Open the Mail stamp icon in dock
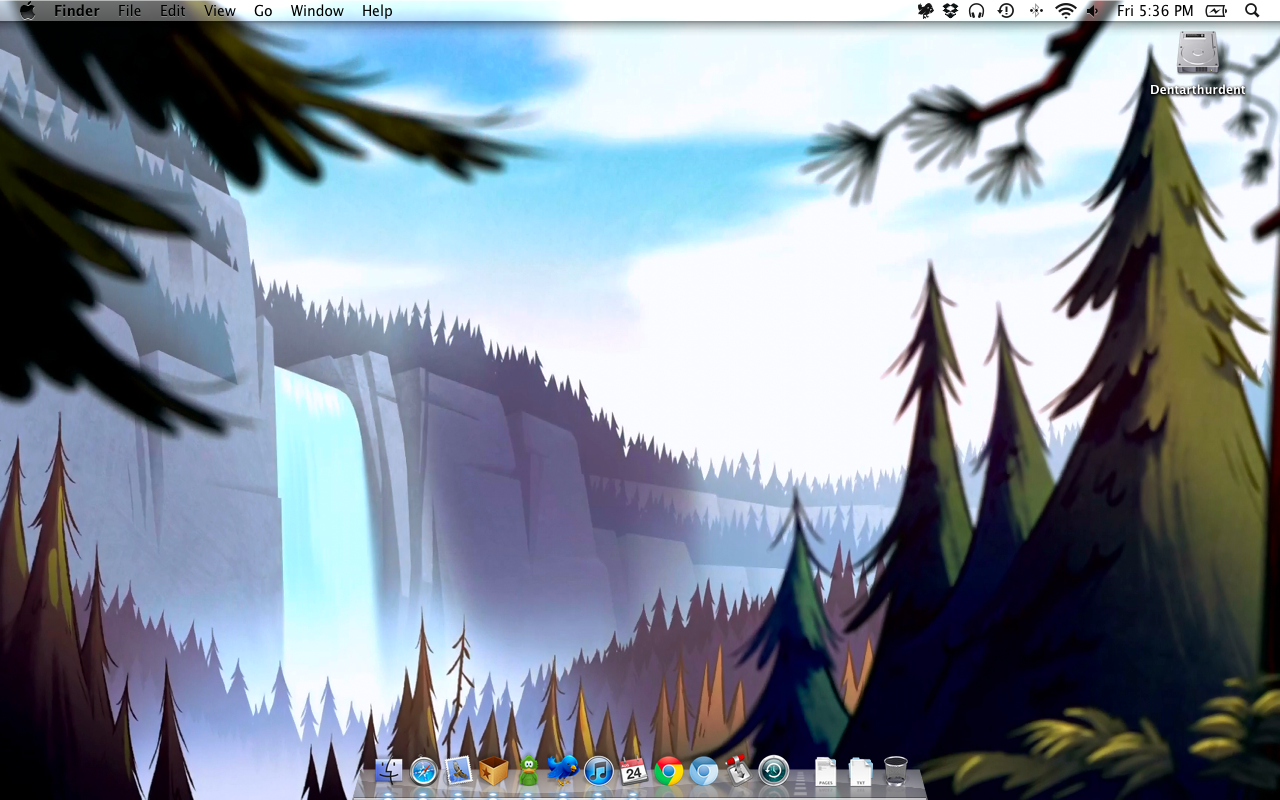The width and height of the screenshot is (1280, 800). click(459, 770)
